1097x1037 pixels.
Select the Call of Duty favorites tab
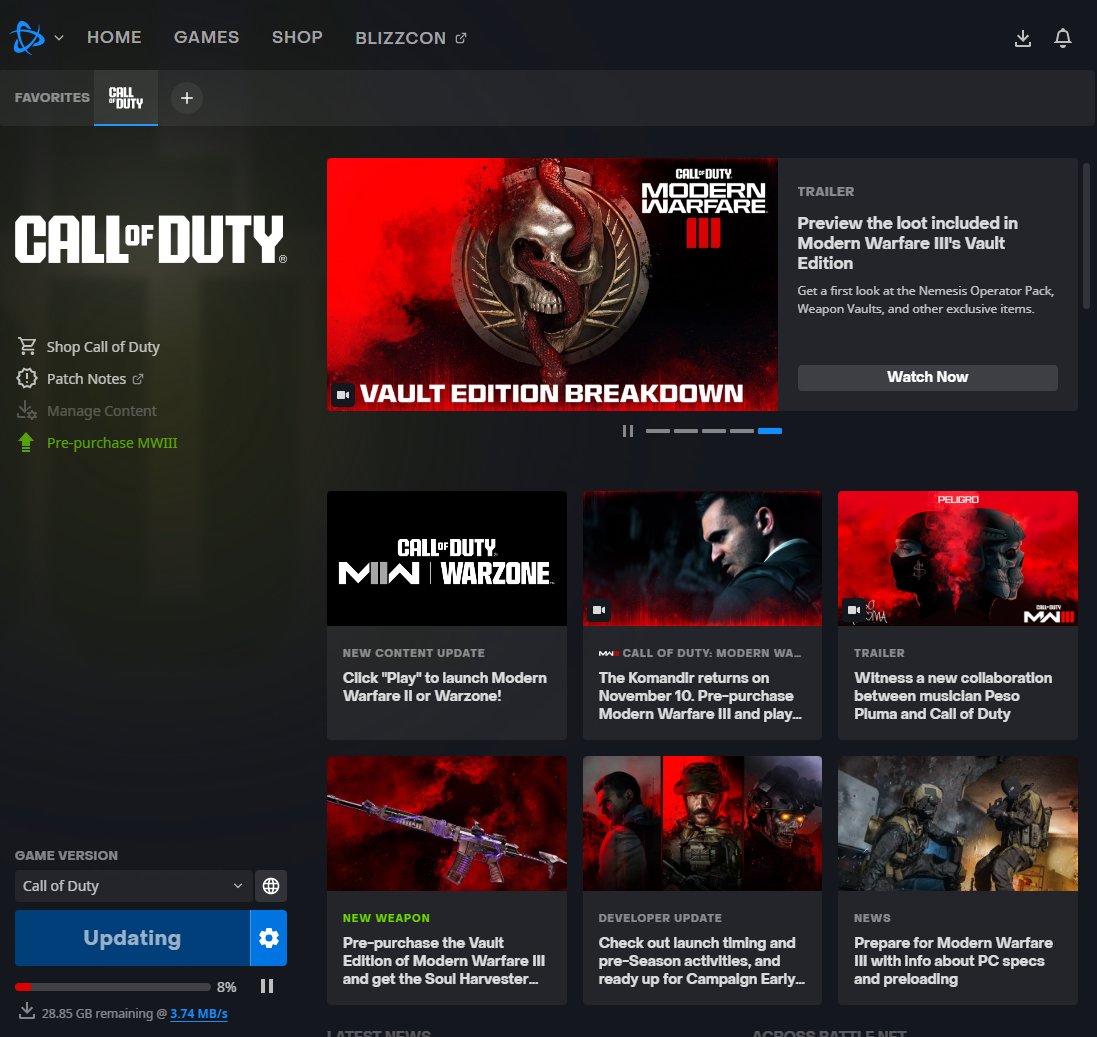tap(125, 97)
